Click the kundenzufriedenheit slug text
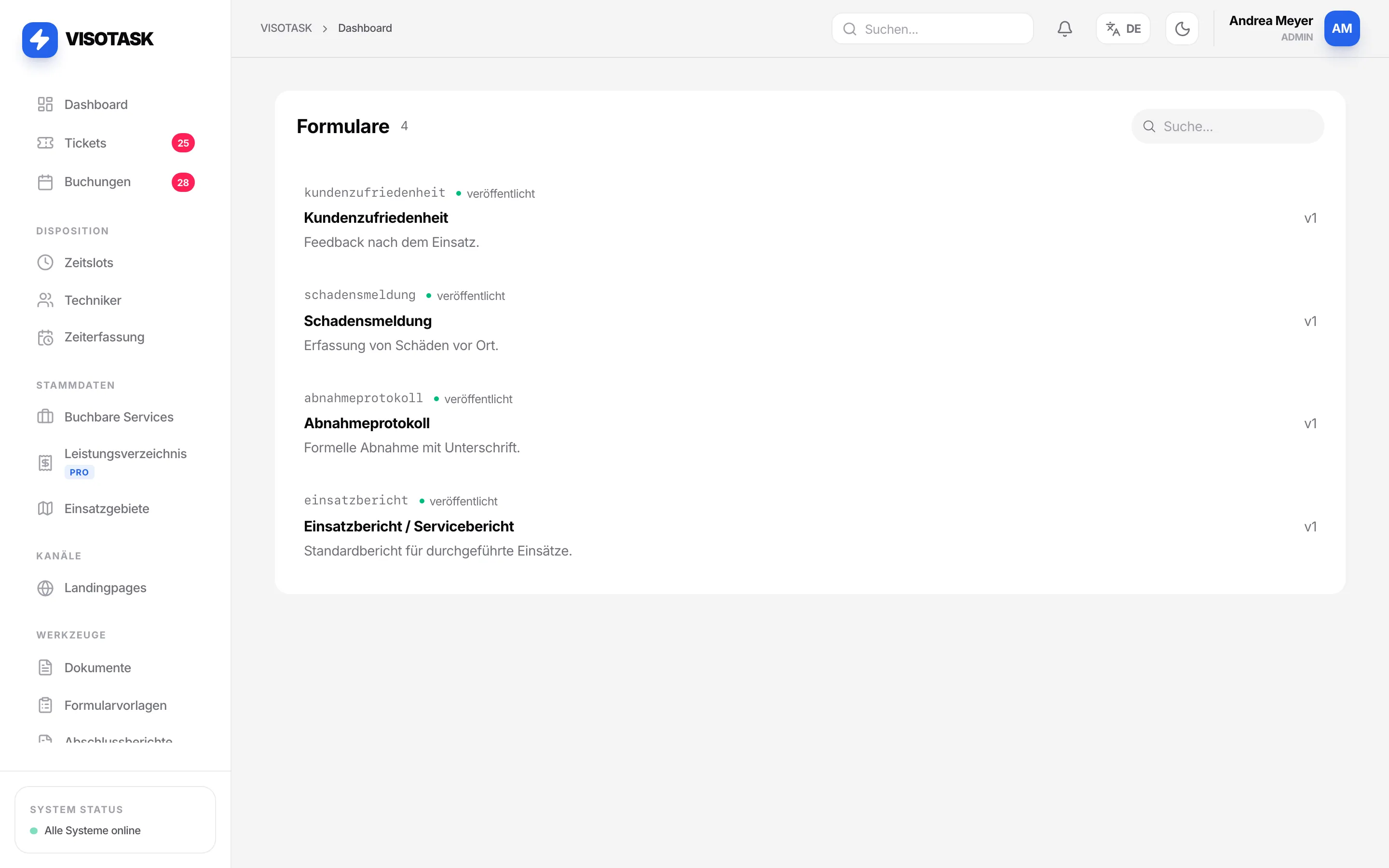Image resolution: width=1389 pixels, height=868 pixels. (x=375, y=193)
